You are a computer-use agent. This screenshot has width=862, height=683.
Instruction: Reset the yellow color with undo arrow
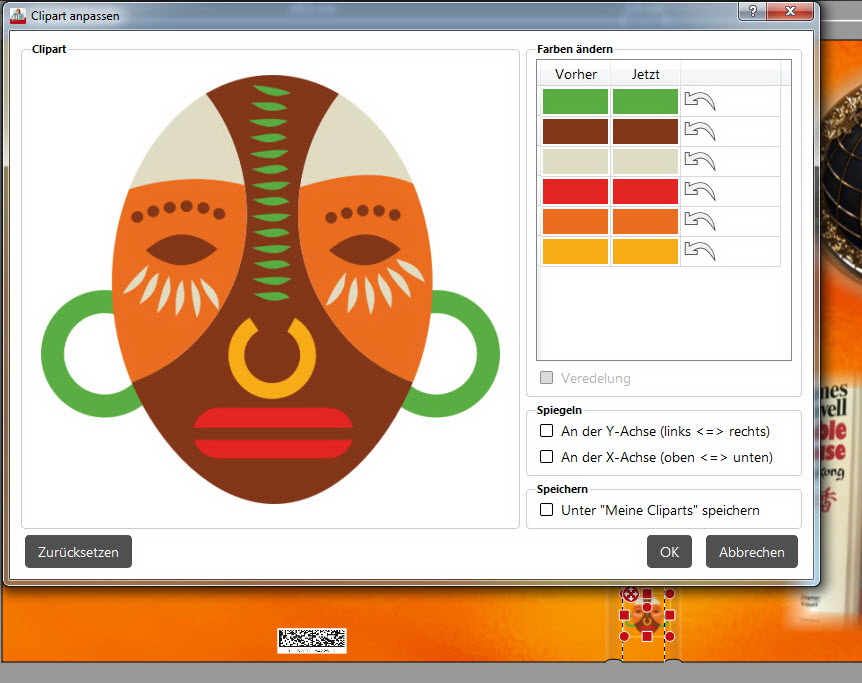click(700, 251)
